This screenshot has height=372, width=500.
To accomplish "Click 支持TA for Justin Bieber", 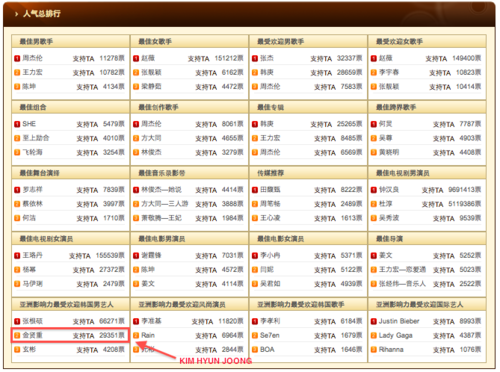I will coord(444,322).
